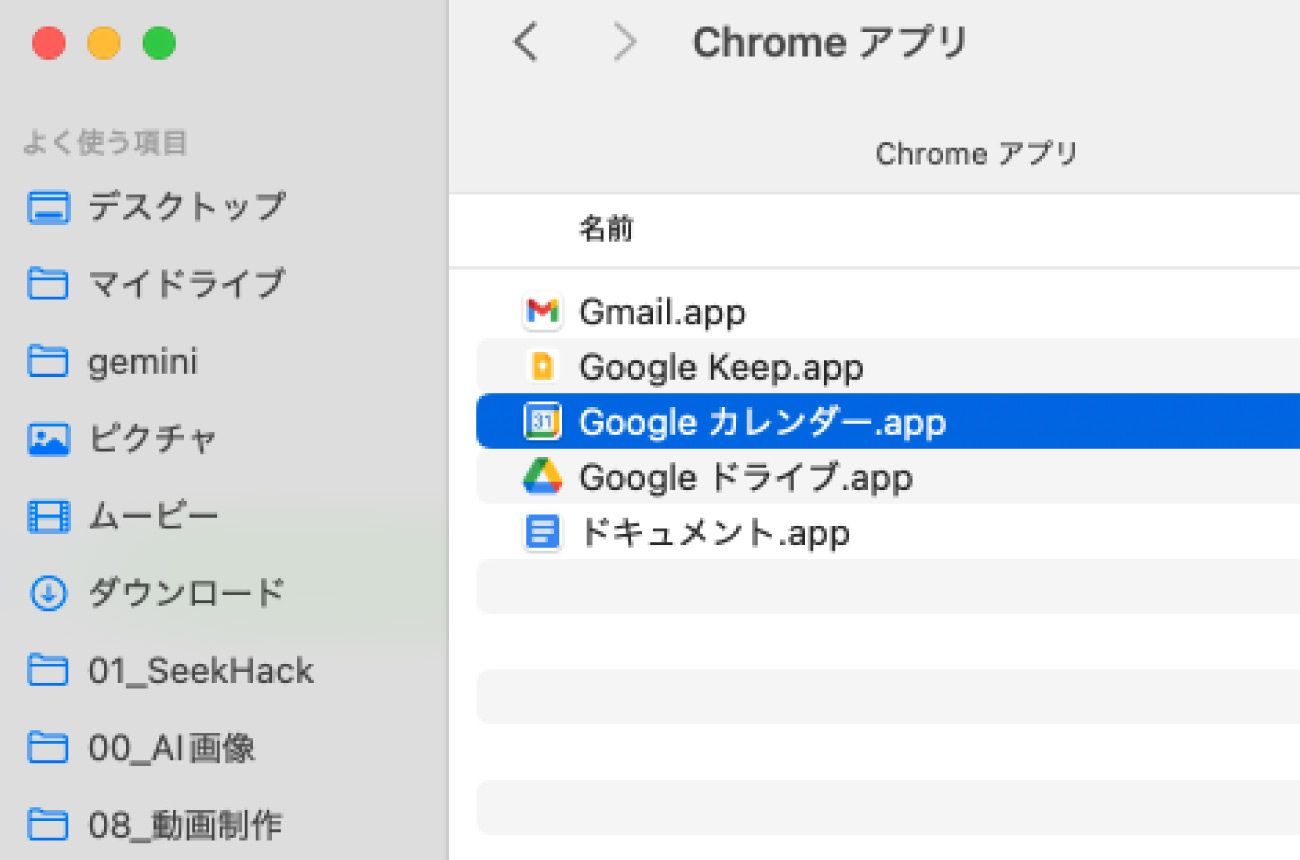Click the 01_SeekHack folder icon
The height and width of the screenshot is (860, 1300).
pyautogui.click(x=49, y=670)
